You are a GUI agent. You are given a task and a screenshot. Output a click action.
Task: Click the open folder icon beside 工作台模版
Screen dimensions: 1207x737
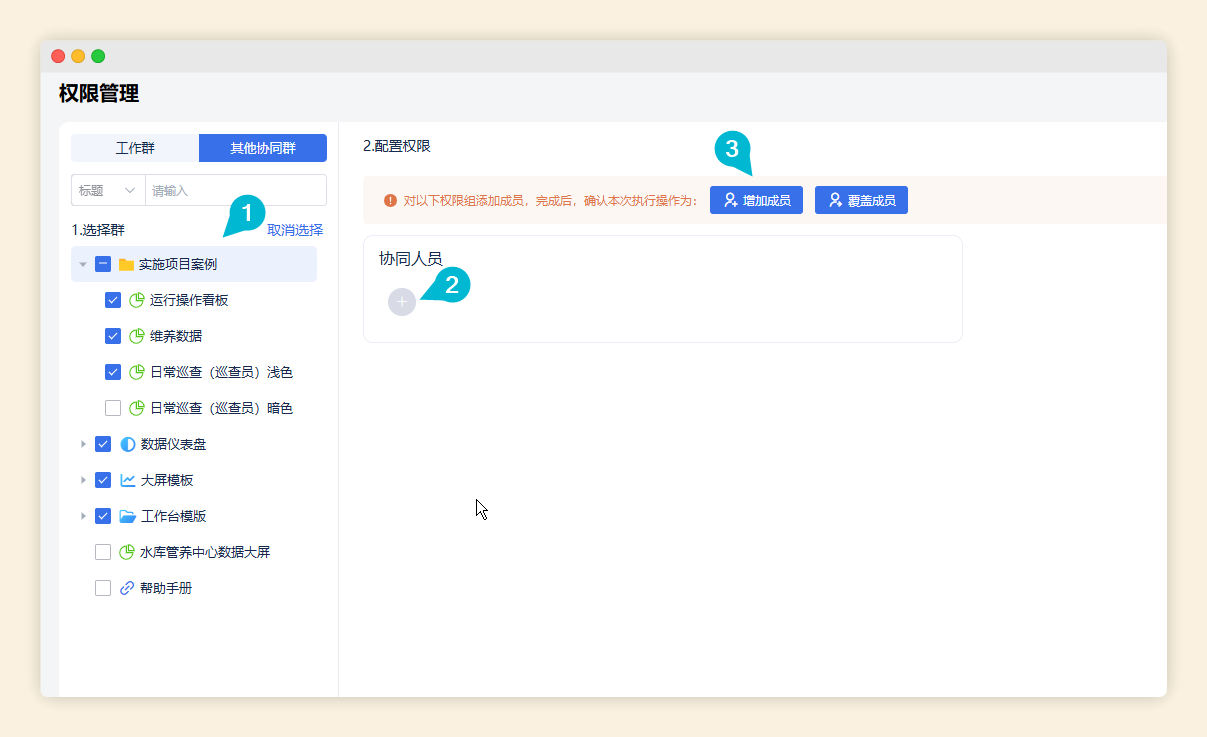point(127,516)
